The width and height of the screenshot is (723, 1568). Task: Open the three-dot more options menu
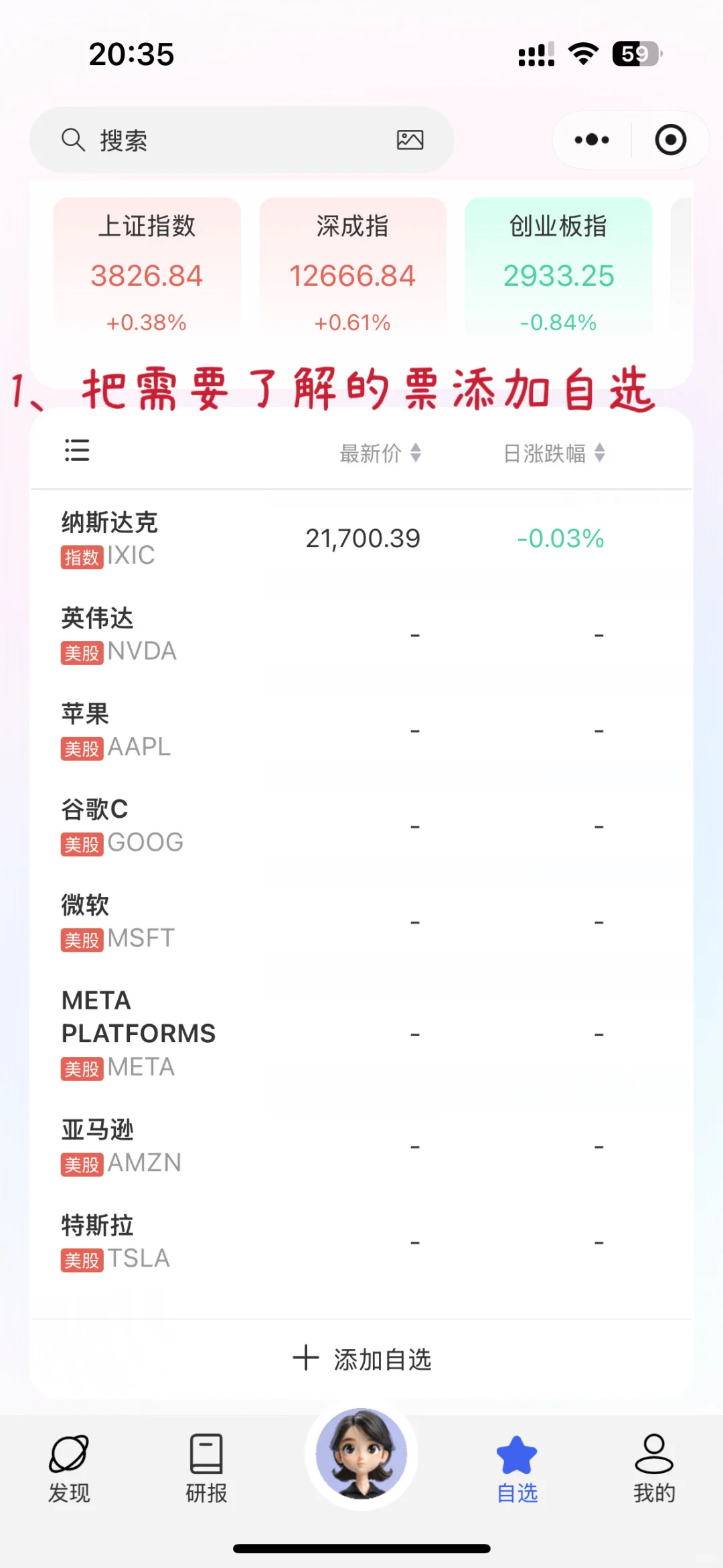(592, 140)
